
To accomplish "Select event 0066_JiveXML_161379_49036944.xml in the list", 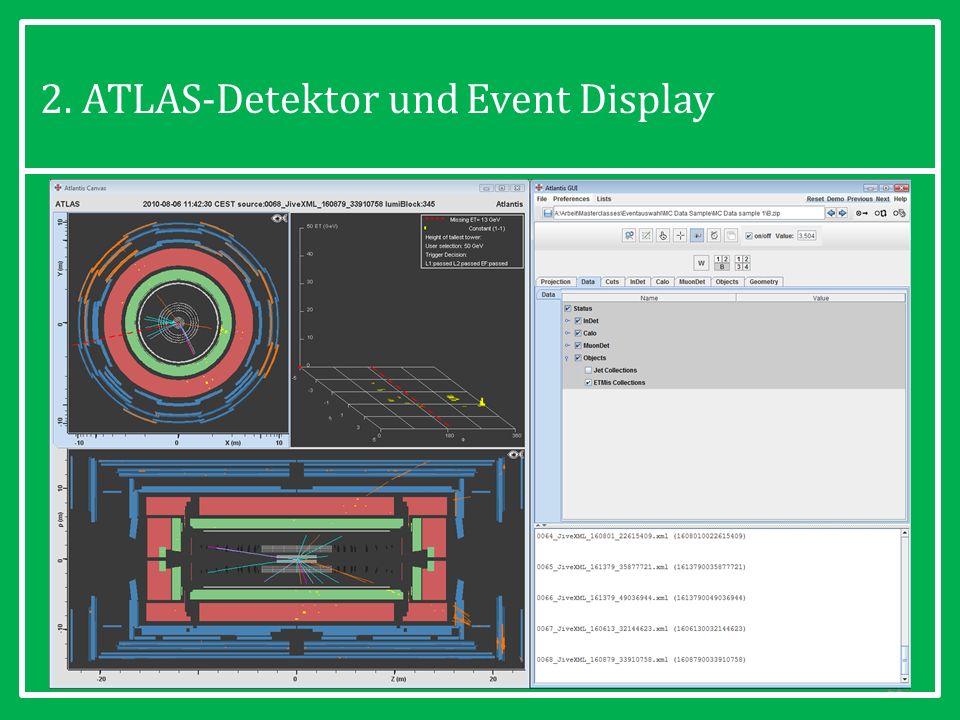I will tap(641, 598).
